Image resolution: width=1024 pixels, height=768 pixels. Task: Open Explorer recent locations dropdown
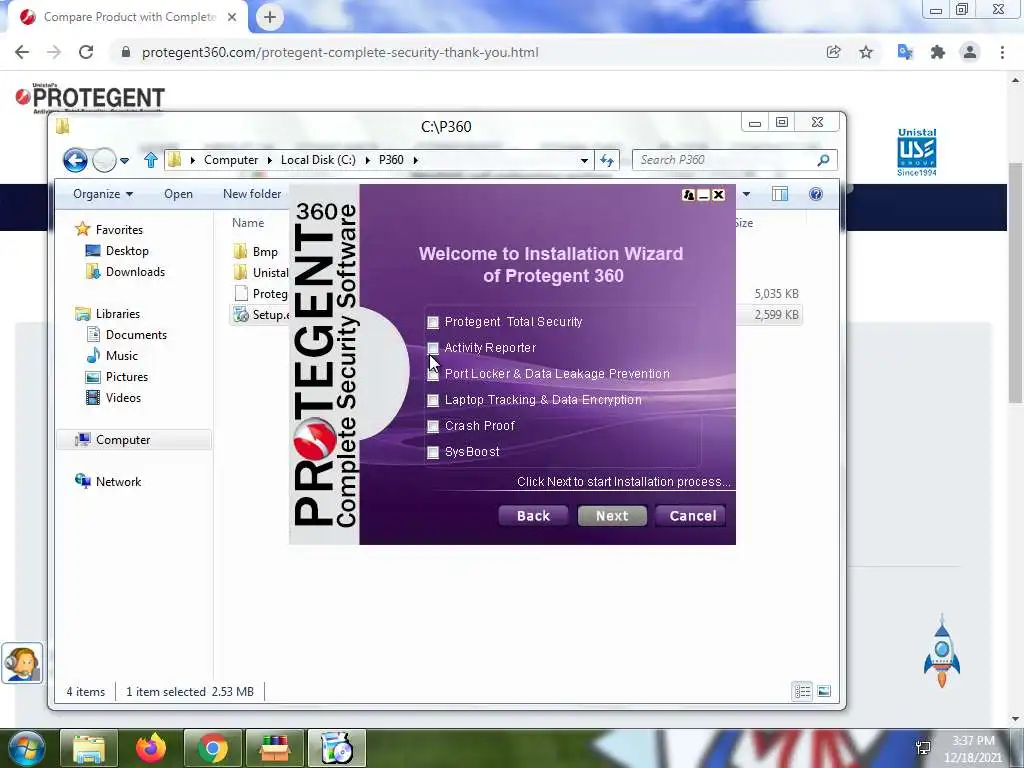click(x=125, y=160)
